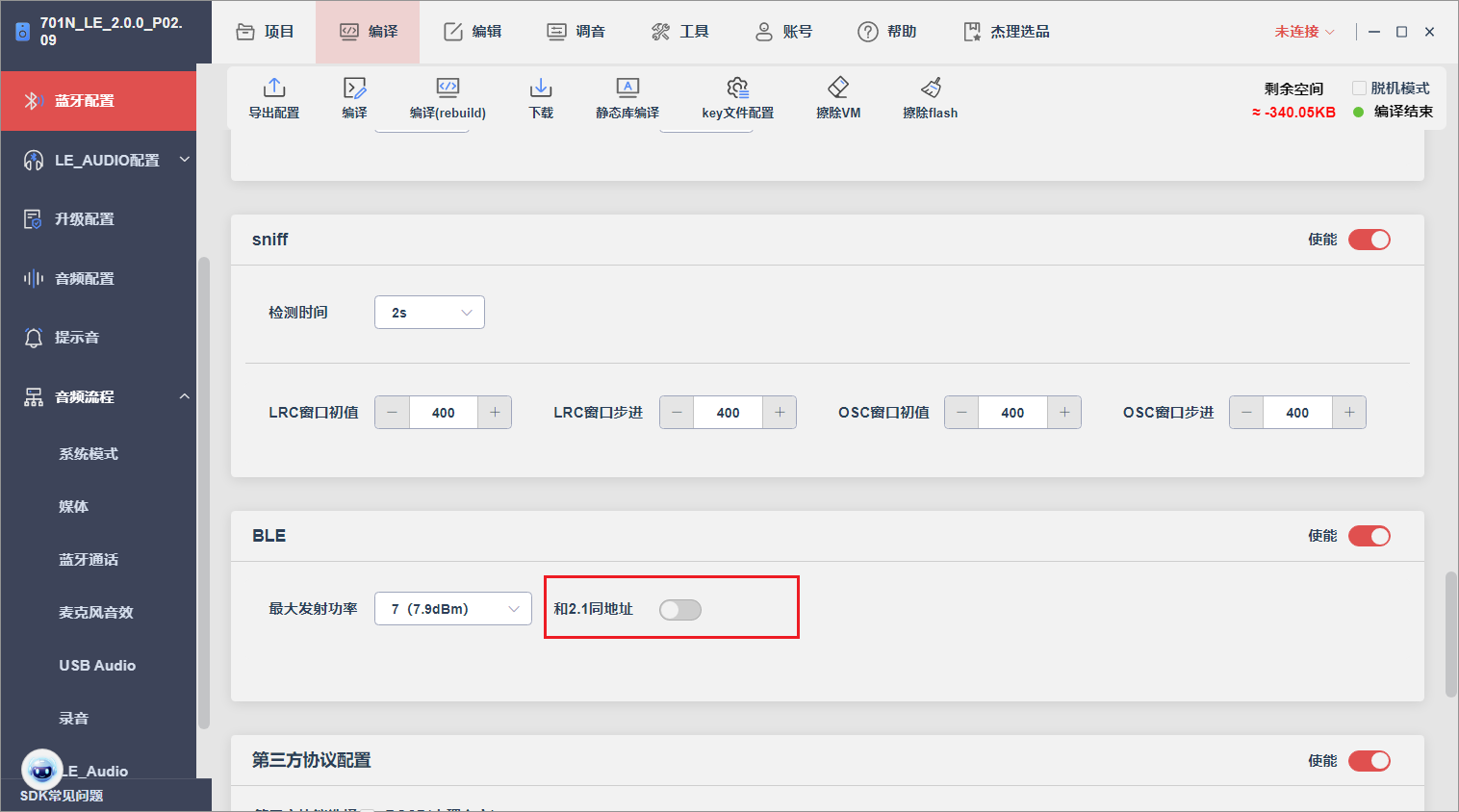The image size is (1459, 812).
Task: Open 升级配置 in the sidebar
Action: pos(98,219)
